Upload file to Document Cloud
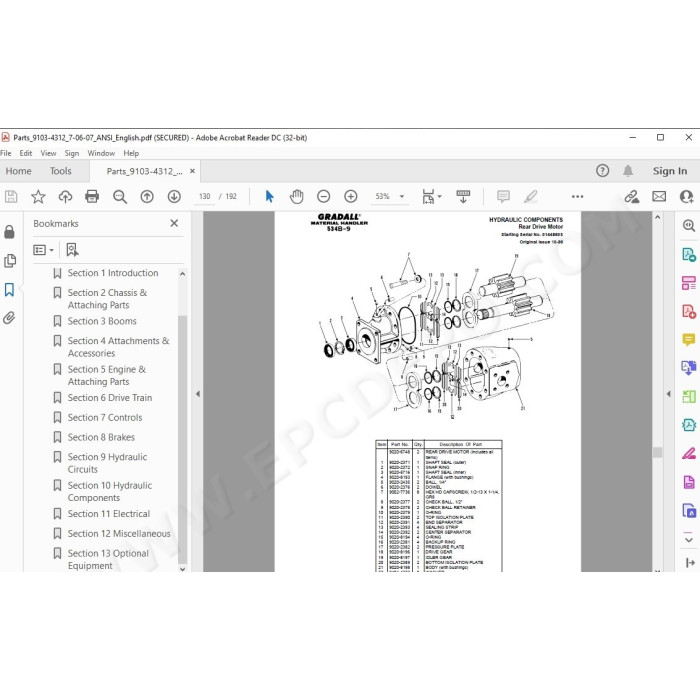This screenshot has height=700, width=700. point(65,196)
